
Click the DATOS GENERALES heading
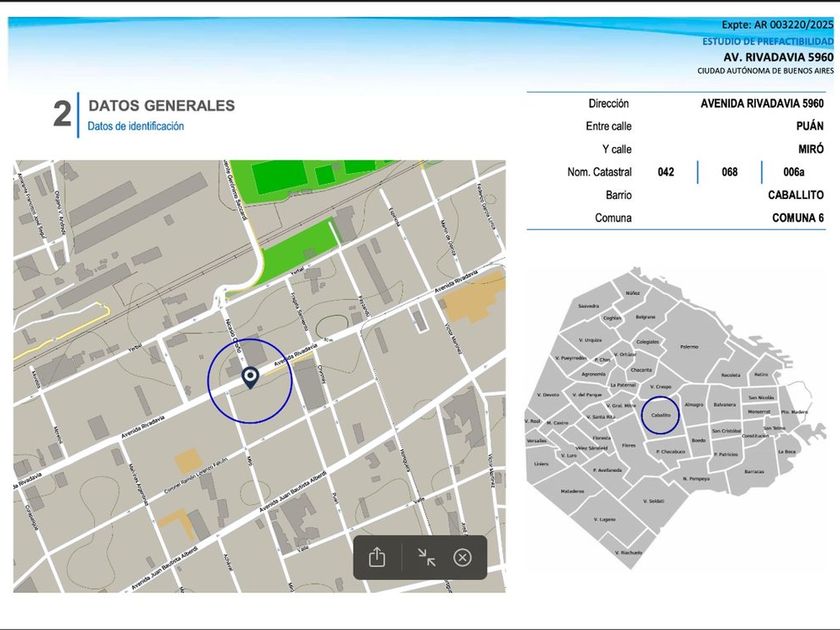(x=161, y=105)
